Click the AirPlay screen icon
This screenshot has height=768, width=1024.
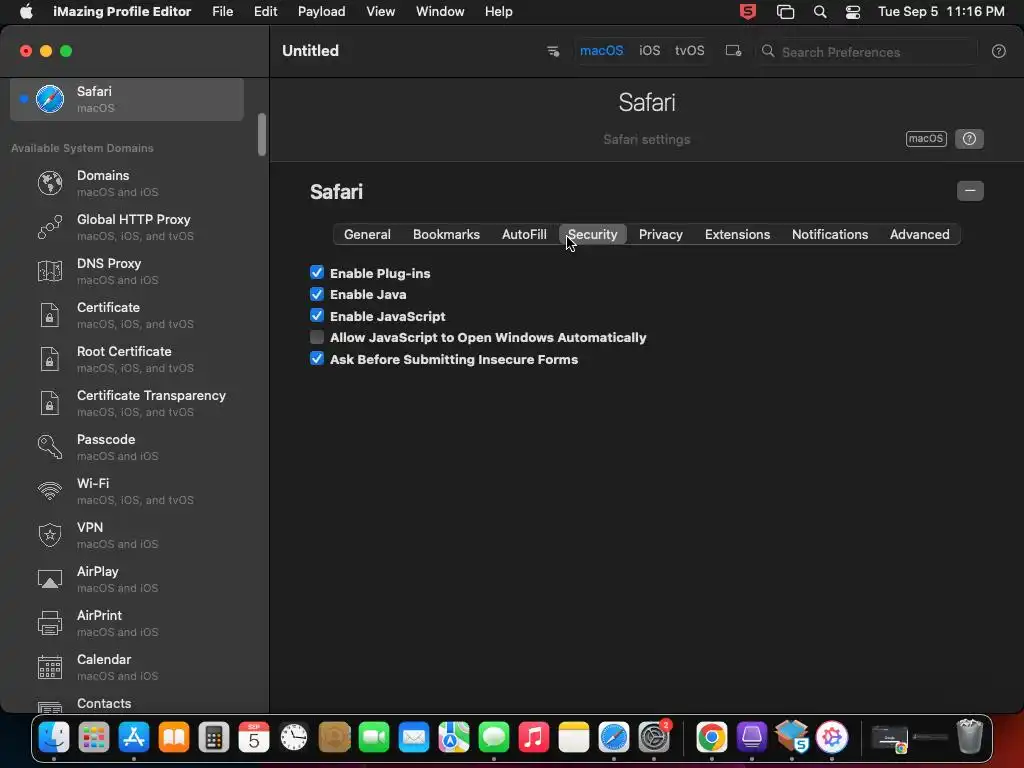[x=50, y=579]
